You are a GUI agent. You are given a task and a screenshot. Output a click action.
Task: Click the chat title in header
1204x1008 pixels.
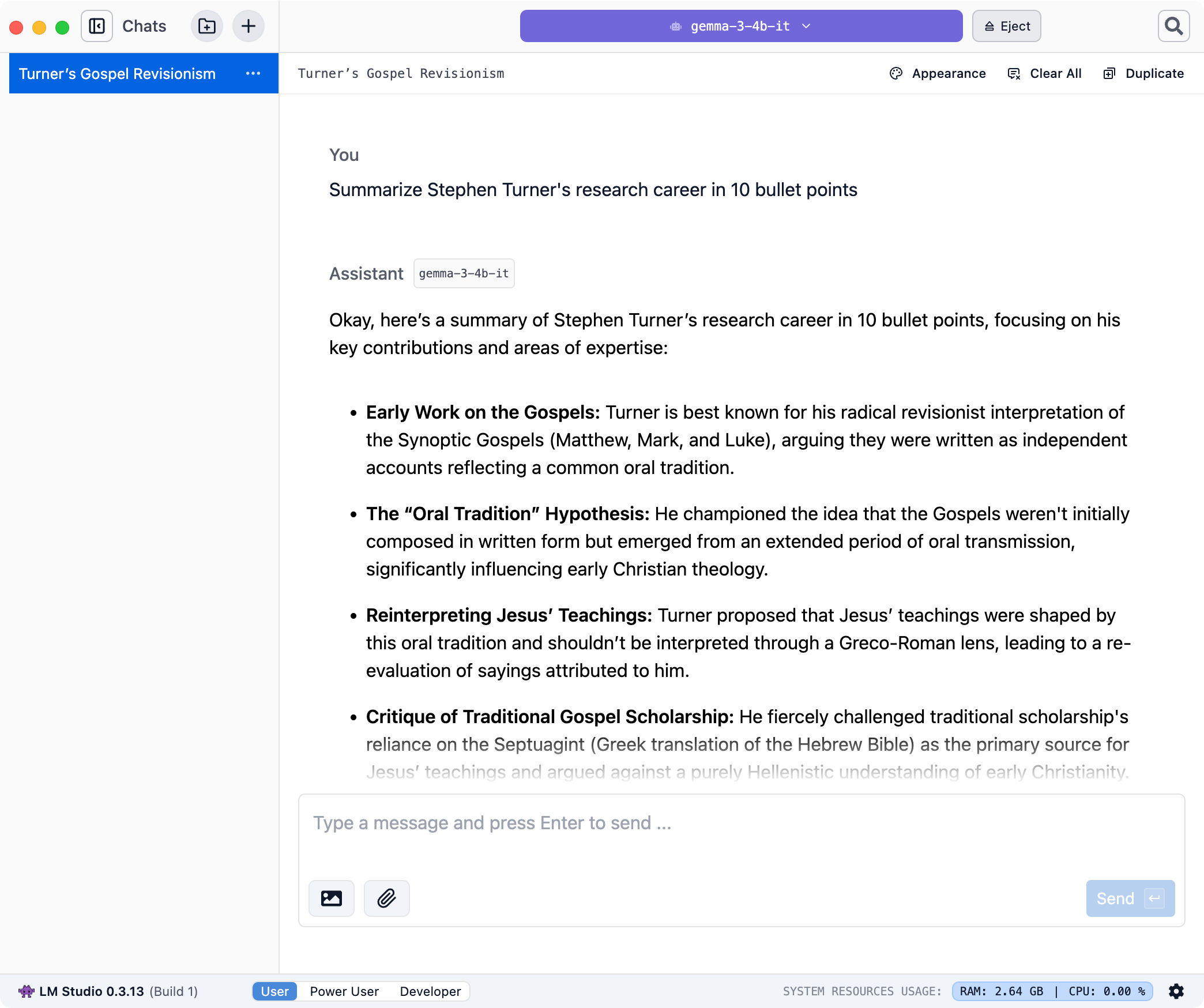401,73
